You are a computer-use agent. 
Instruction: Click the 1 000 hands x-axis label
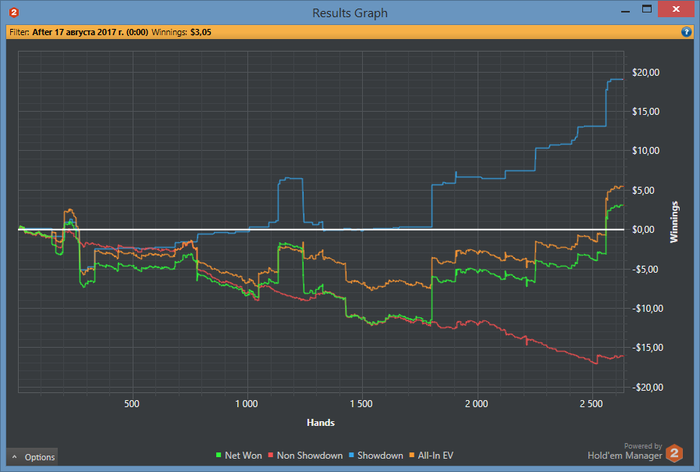(x=246, y=404)
